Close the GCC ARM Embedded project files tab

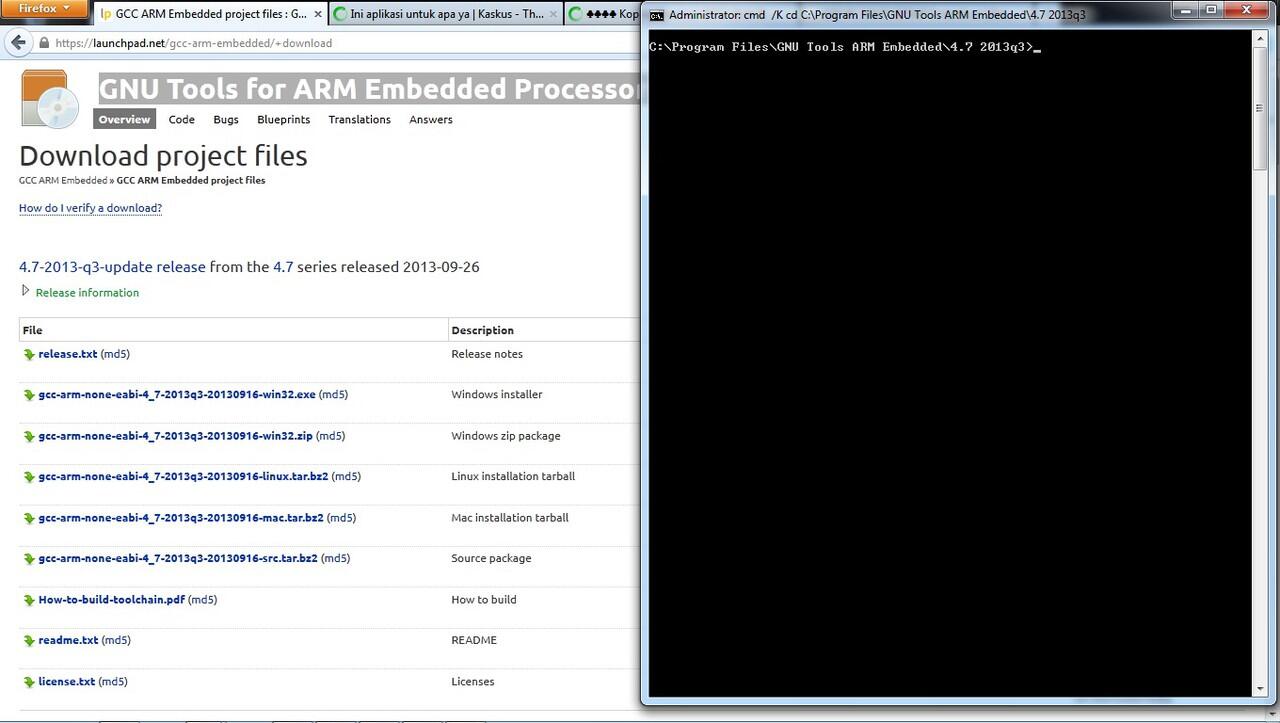(318, 14)
